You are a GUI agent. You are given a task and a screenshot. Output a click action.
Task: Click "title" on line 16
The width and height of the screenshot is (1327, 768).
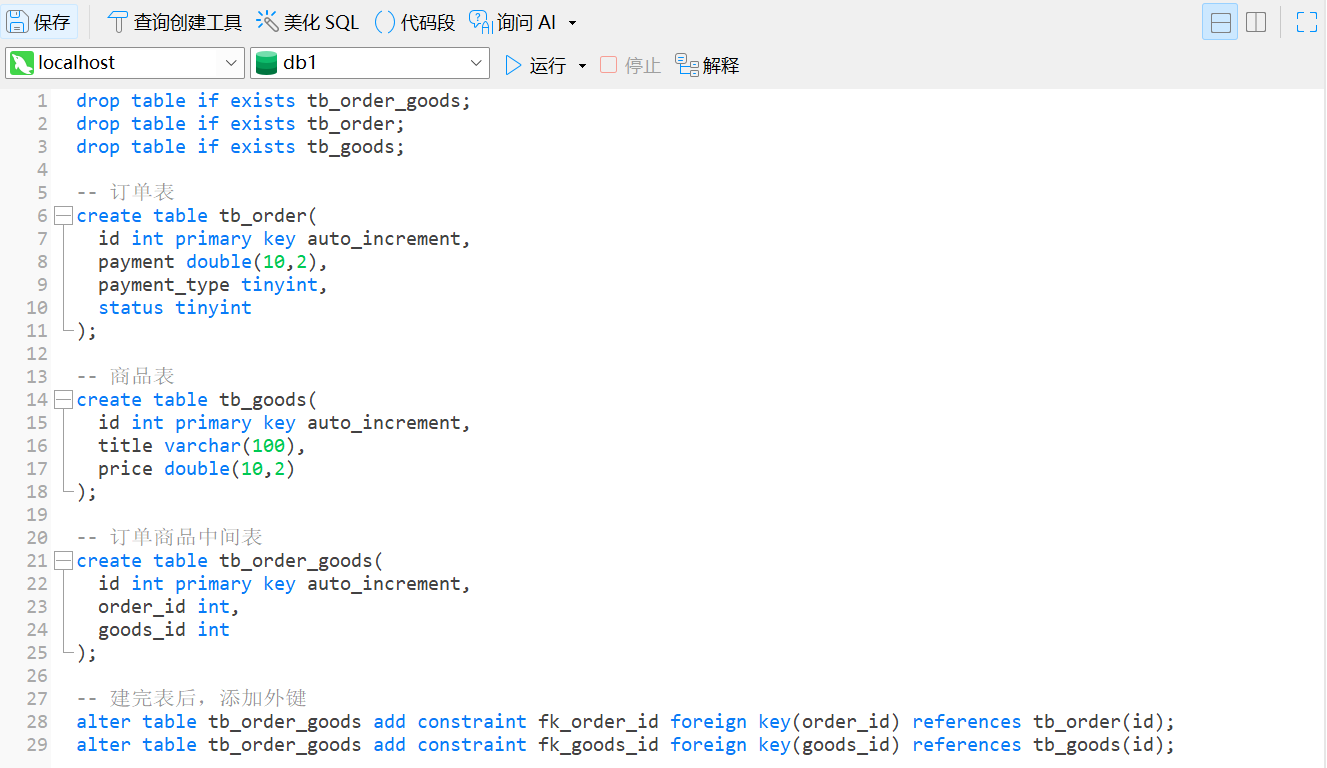click(x=126, y=446)
